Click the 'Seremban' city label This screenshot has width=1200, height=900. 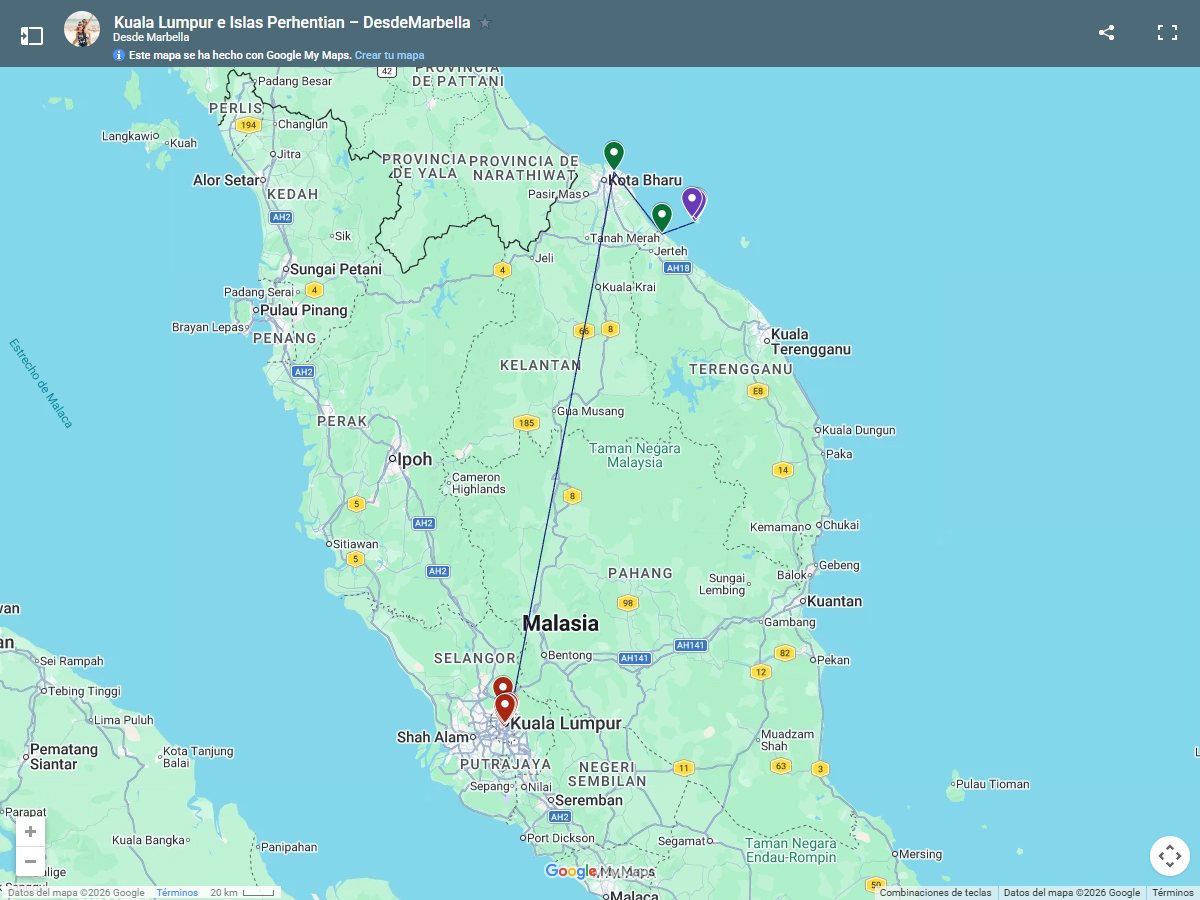pos(589,800)
